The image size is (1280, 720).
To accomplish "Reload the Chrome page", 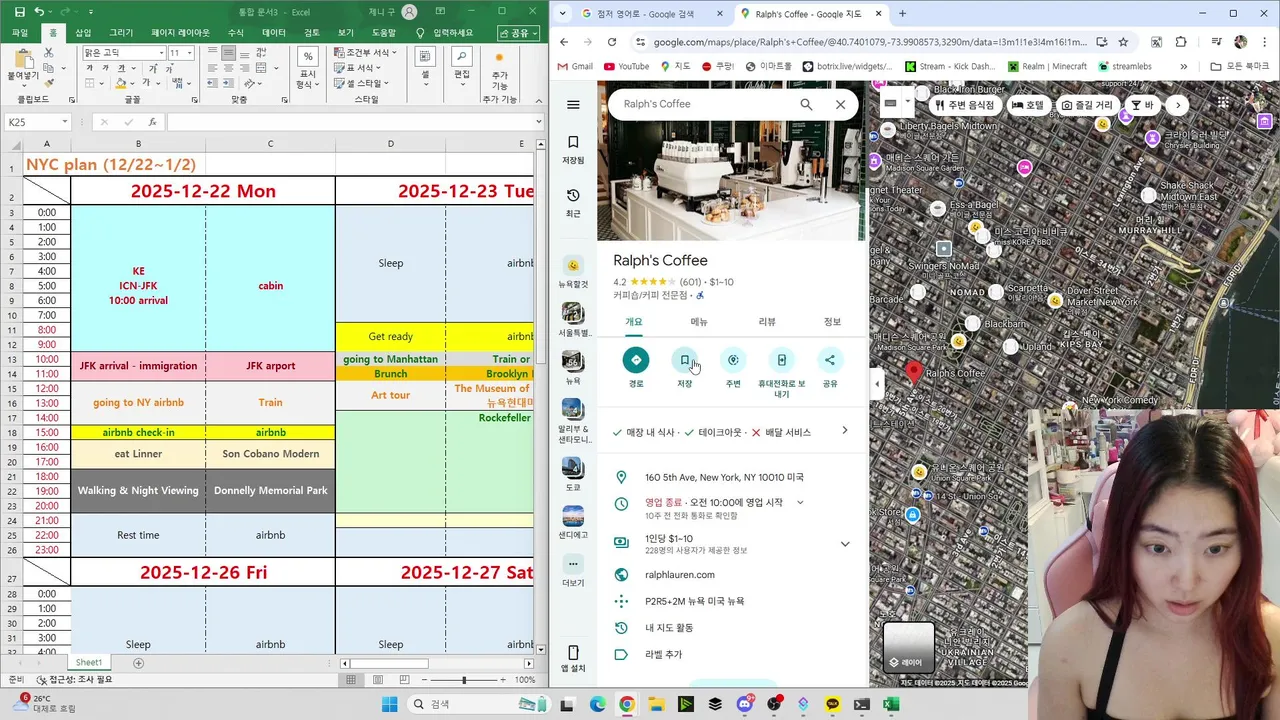I will pos(613,42).
